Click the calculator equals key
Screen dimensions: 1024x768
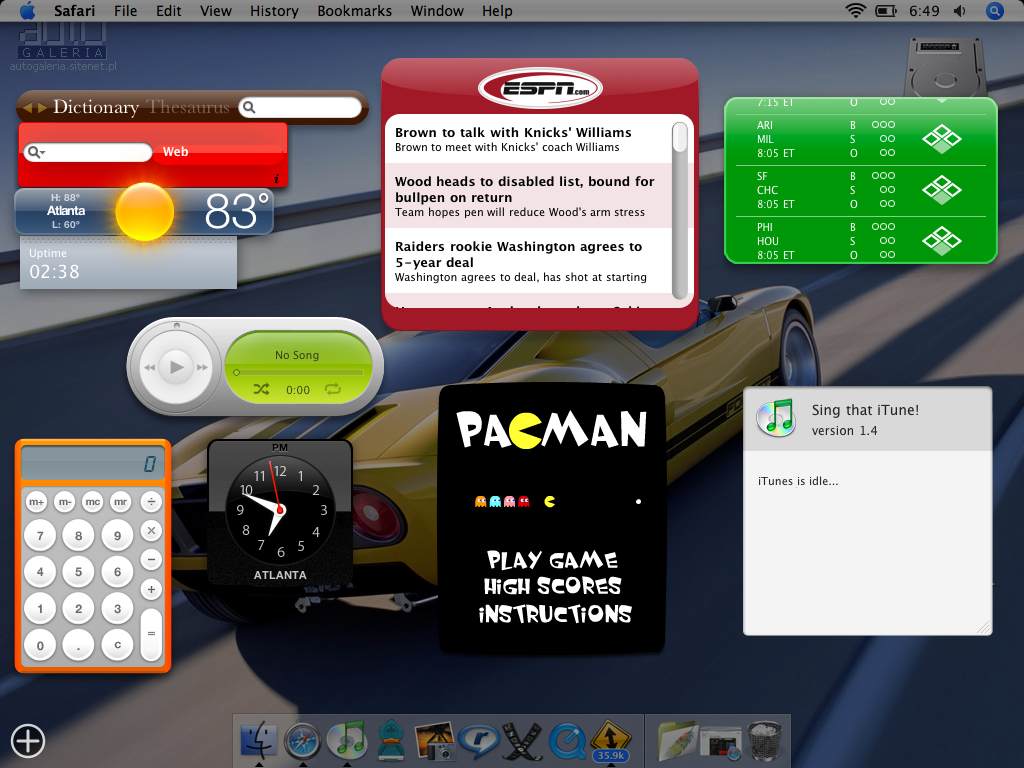151,634
